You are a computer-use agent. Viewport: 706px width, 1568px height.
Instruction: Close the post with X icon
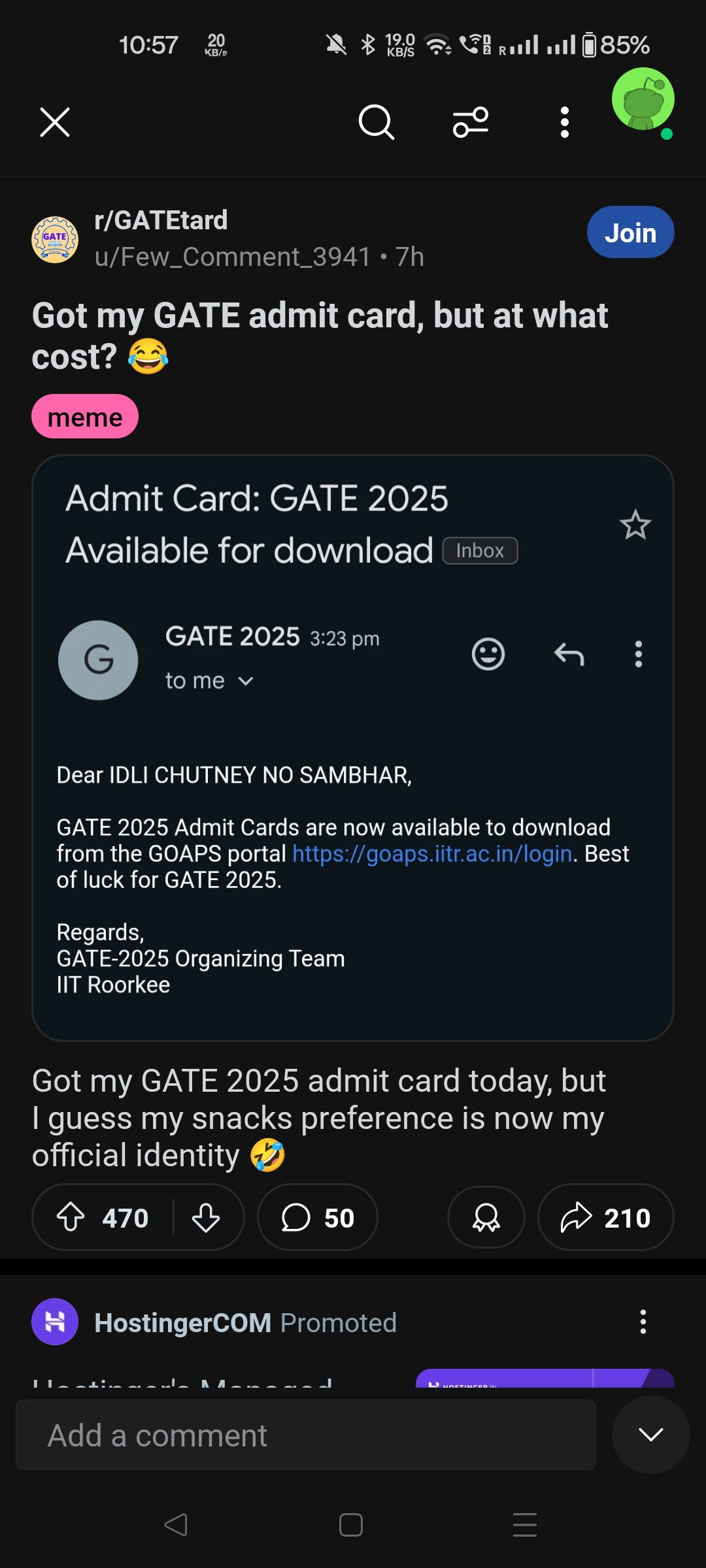55,122
